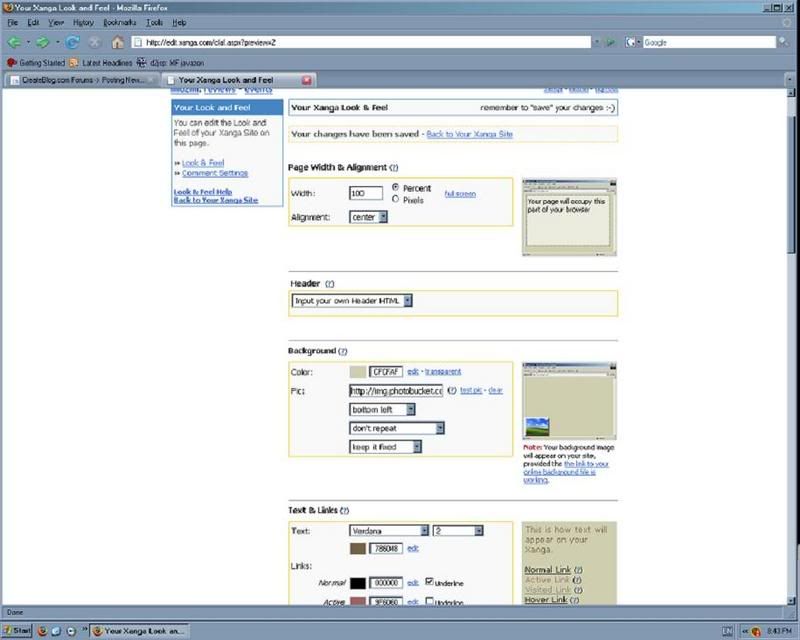Click the Look & Feel Help link

coord(203,192)
